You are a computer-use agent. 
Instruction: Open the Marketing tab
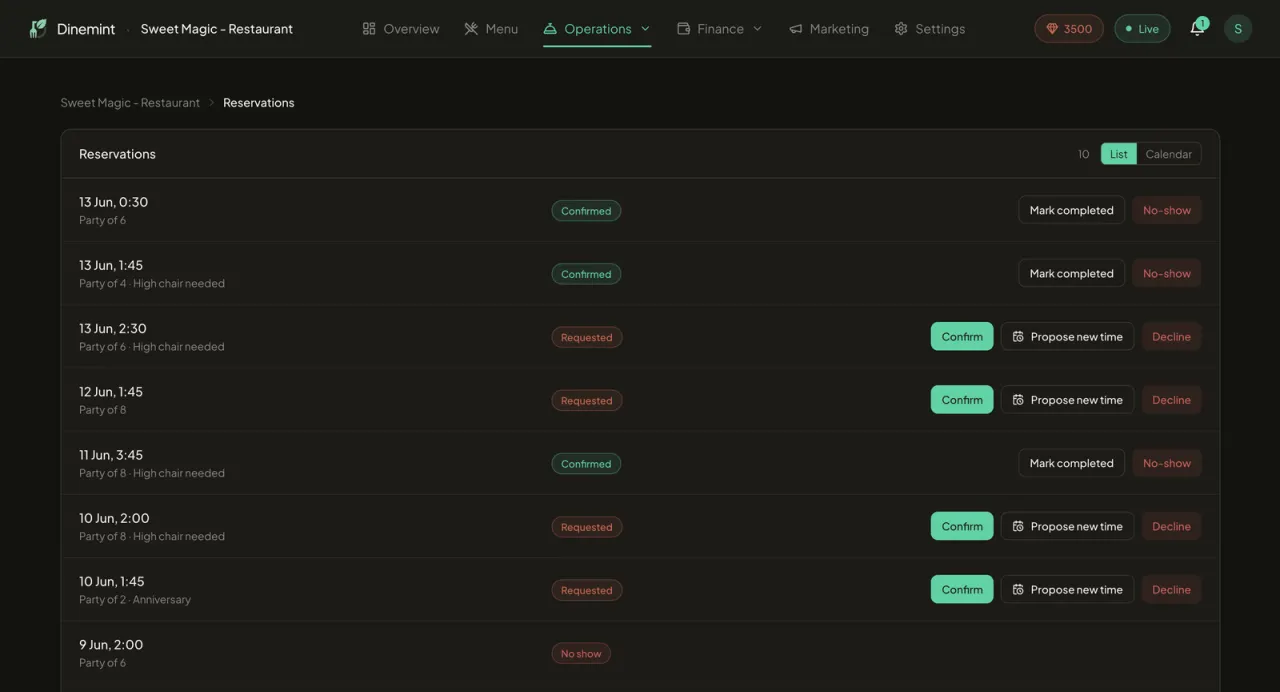tap(829, 29)
